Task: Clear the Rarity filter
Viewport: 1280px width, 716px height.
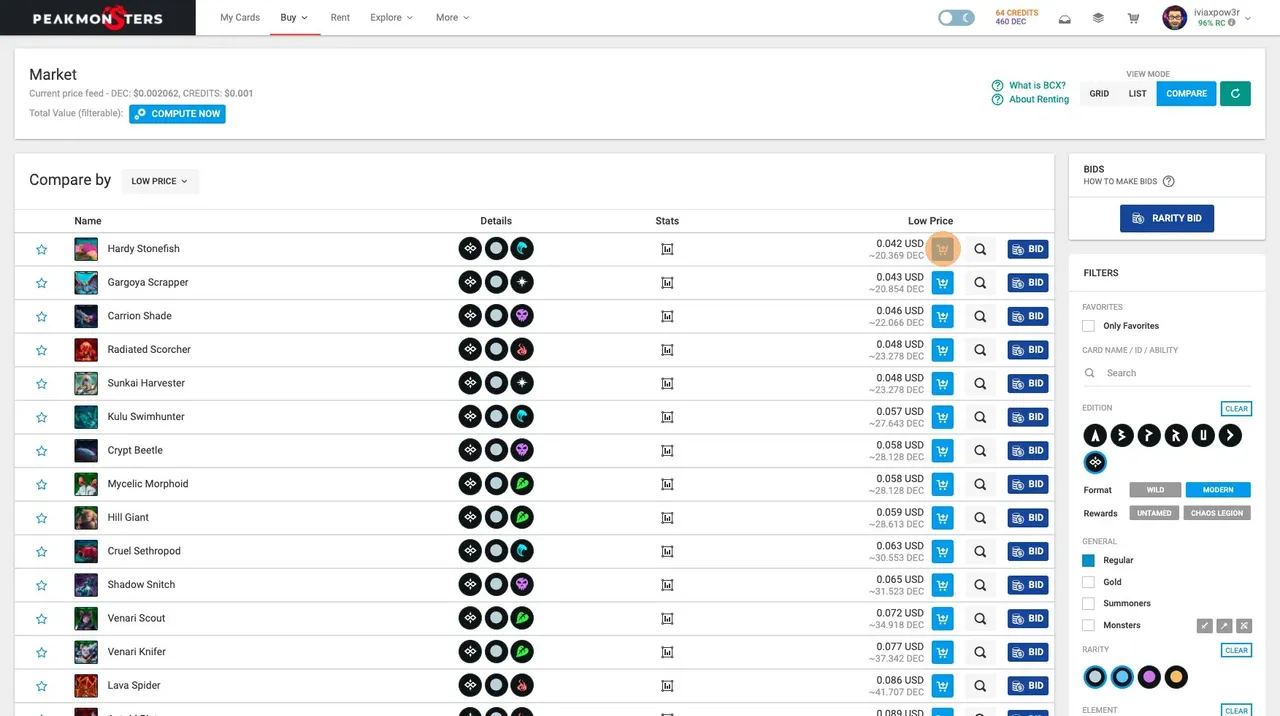Action: [x=1237, y=650]
